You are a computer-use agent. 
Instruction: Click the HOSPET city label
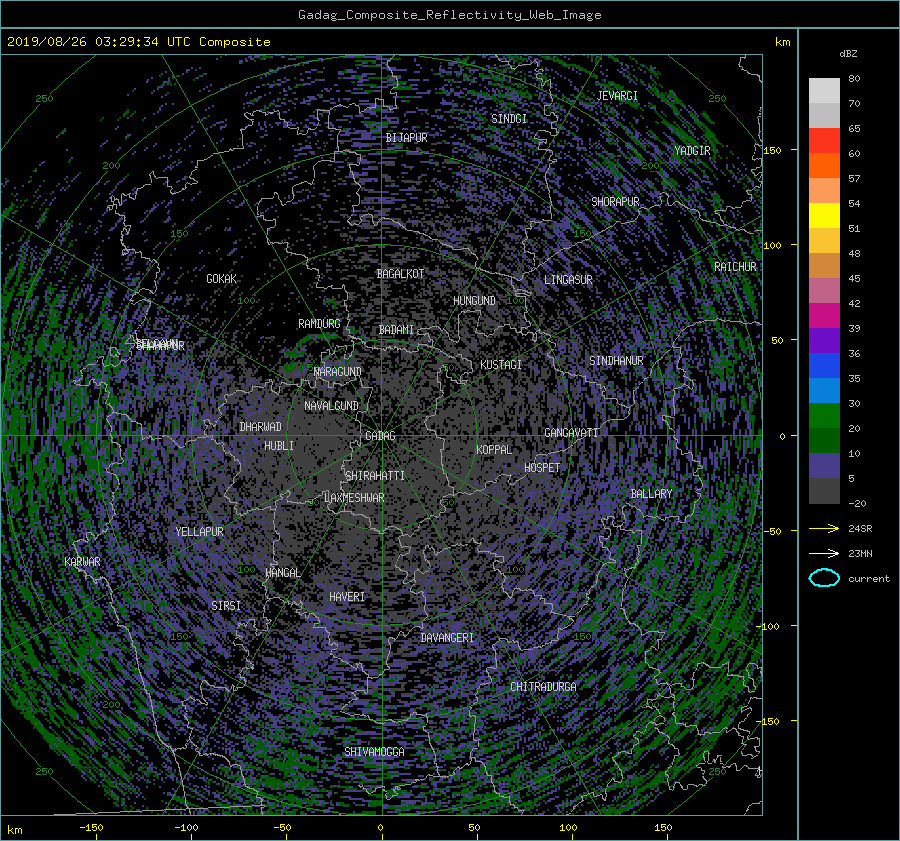(542, 468)
